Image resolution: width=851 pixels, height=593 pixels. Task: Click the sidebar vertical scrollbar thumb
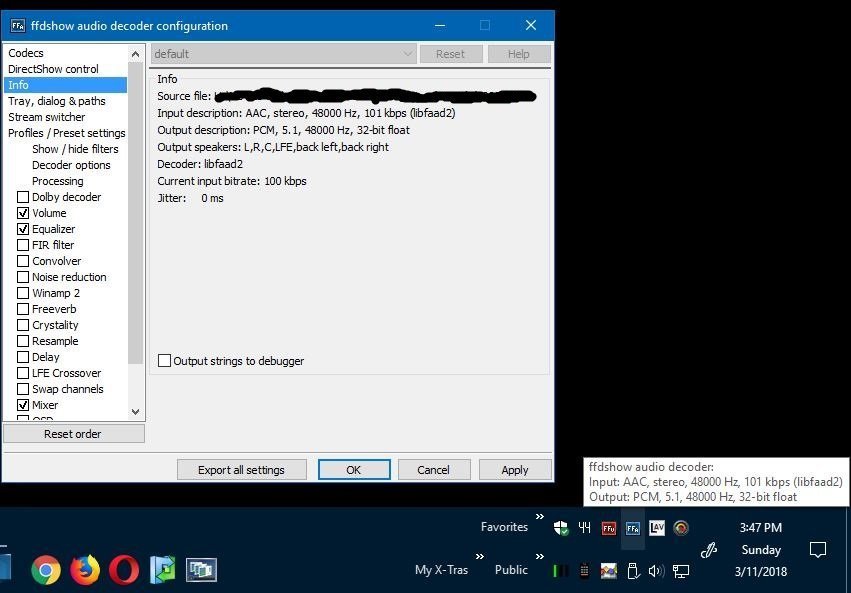[135, 213]
